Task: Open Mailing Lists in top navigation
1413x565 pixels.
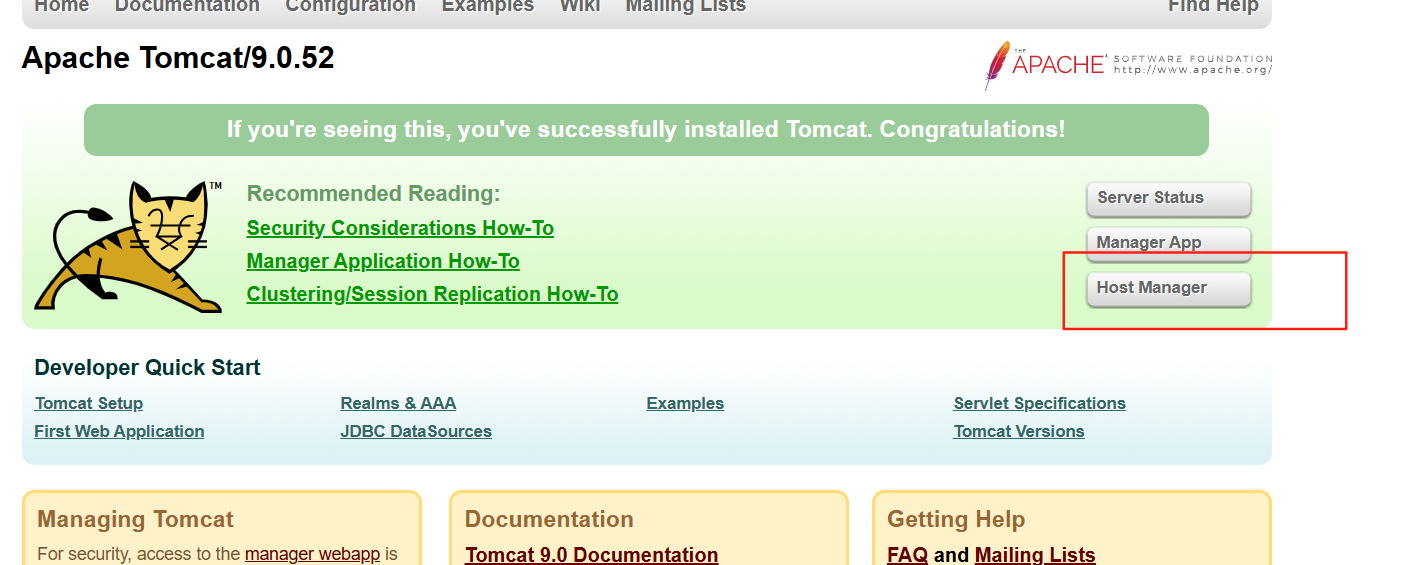Action: coord(686,6)
